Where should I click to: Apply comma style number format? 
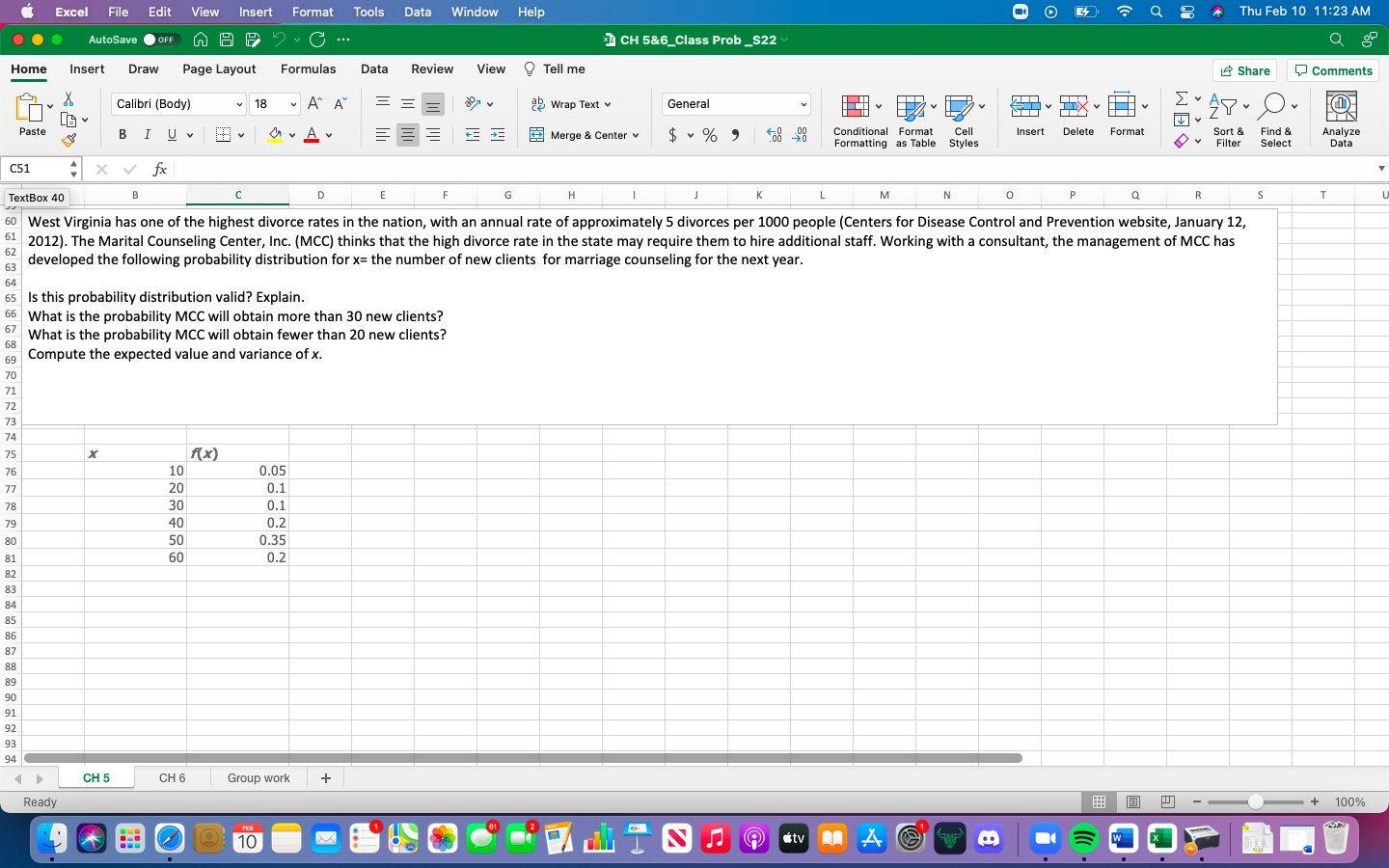click(x=735, y=135)
